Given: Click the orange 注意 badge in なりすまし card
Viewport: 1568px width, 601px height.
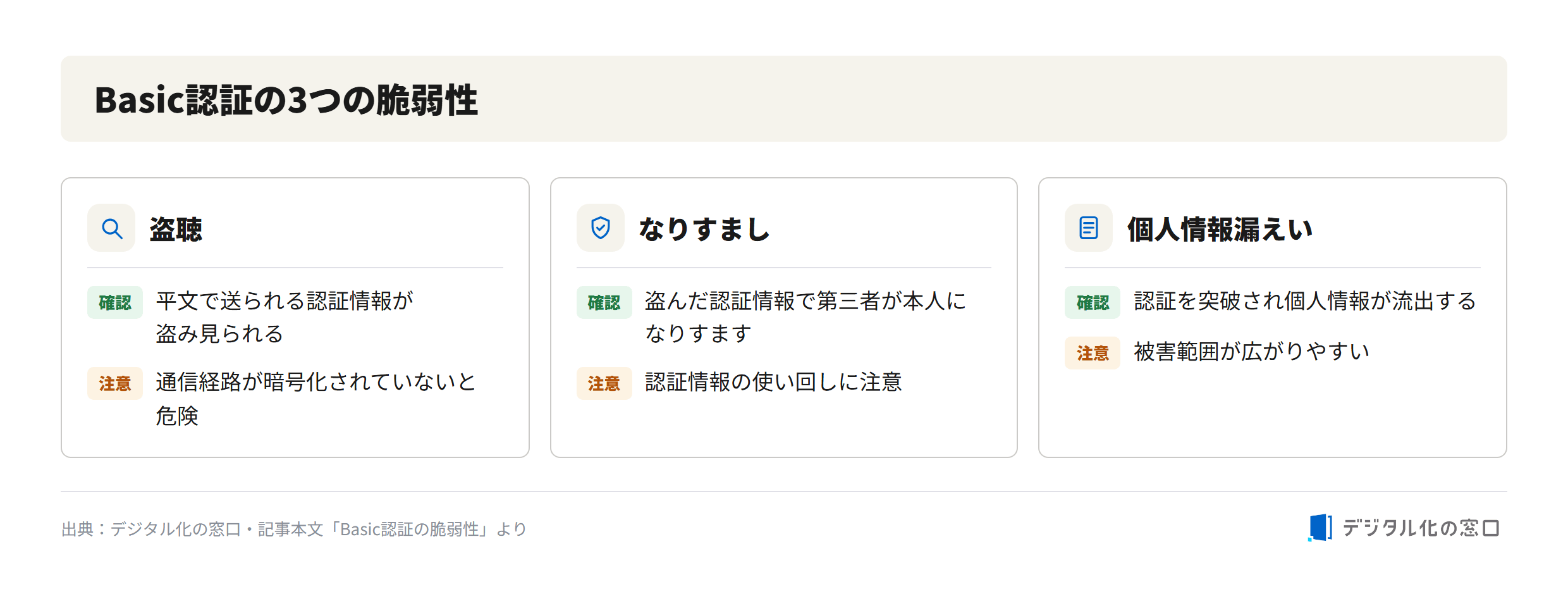Looking at the screenshot, I should point(604,383).
